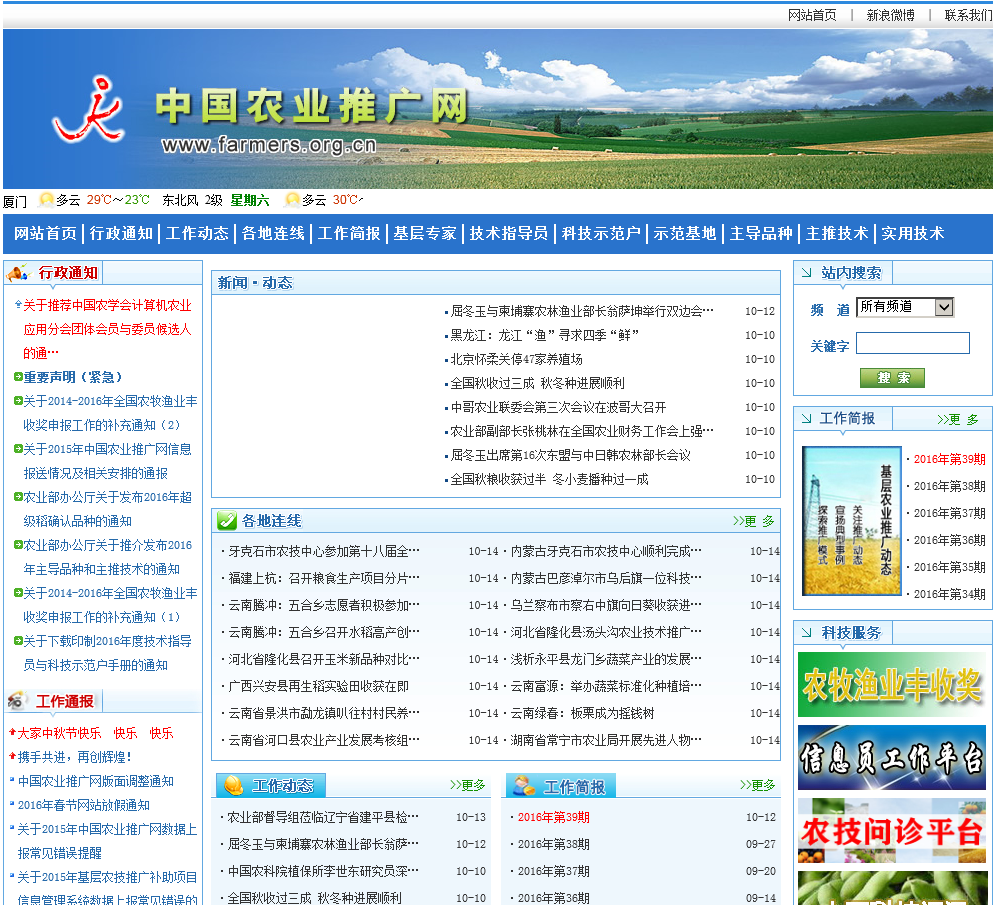The width and height of the screenshot is (996, 905).
Task: Open 重要声明（紧急） notice
Action: point(72,377)
